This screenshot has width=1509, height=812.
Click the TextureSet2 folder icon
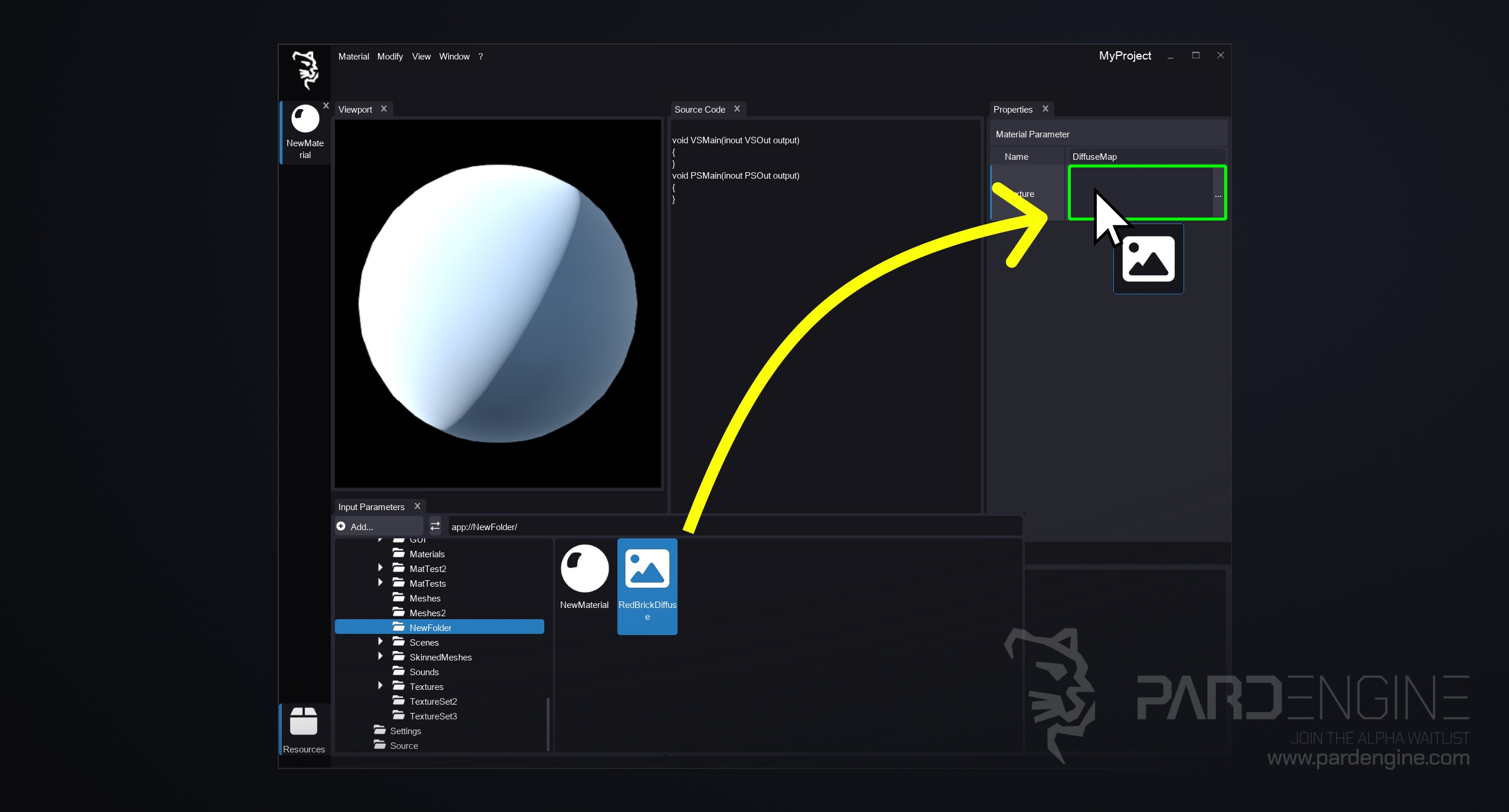[x=399, y=701]
